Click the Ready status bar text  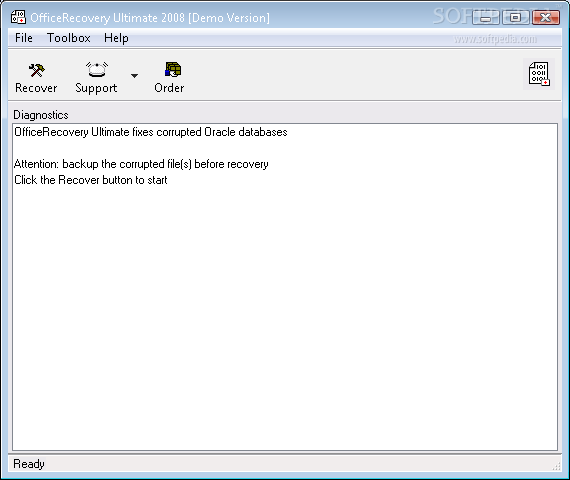coord(29,464)
